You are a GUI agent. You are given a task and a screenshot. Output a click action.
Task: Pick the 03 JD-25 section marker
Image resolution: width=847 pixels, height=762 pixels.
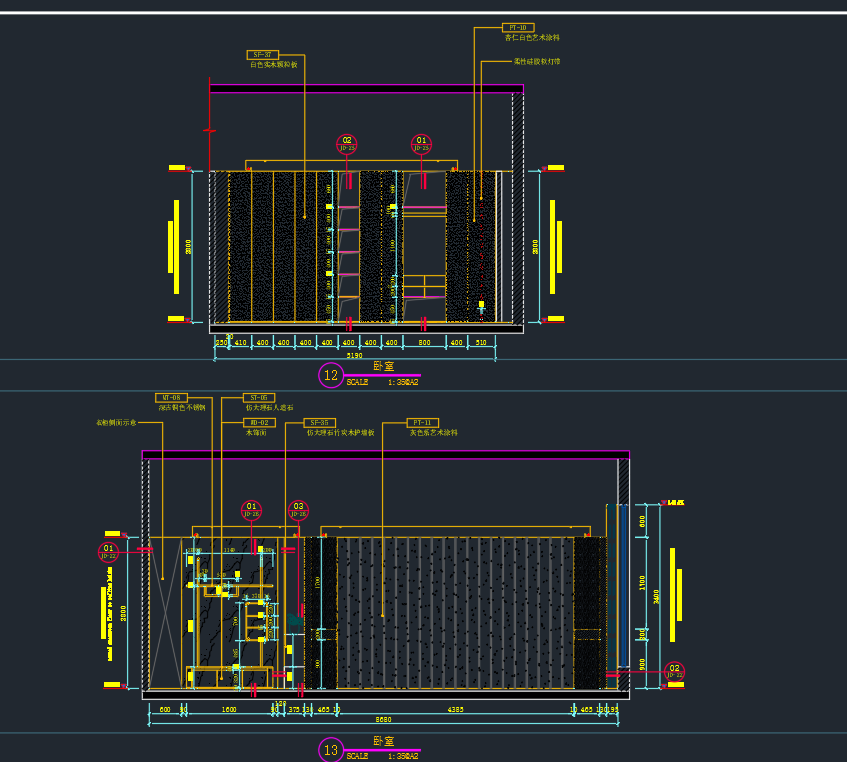click(298, 510)
